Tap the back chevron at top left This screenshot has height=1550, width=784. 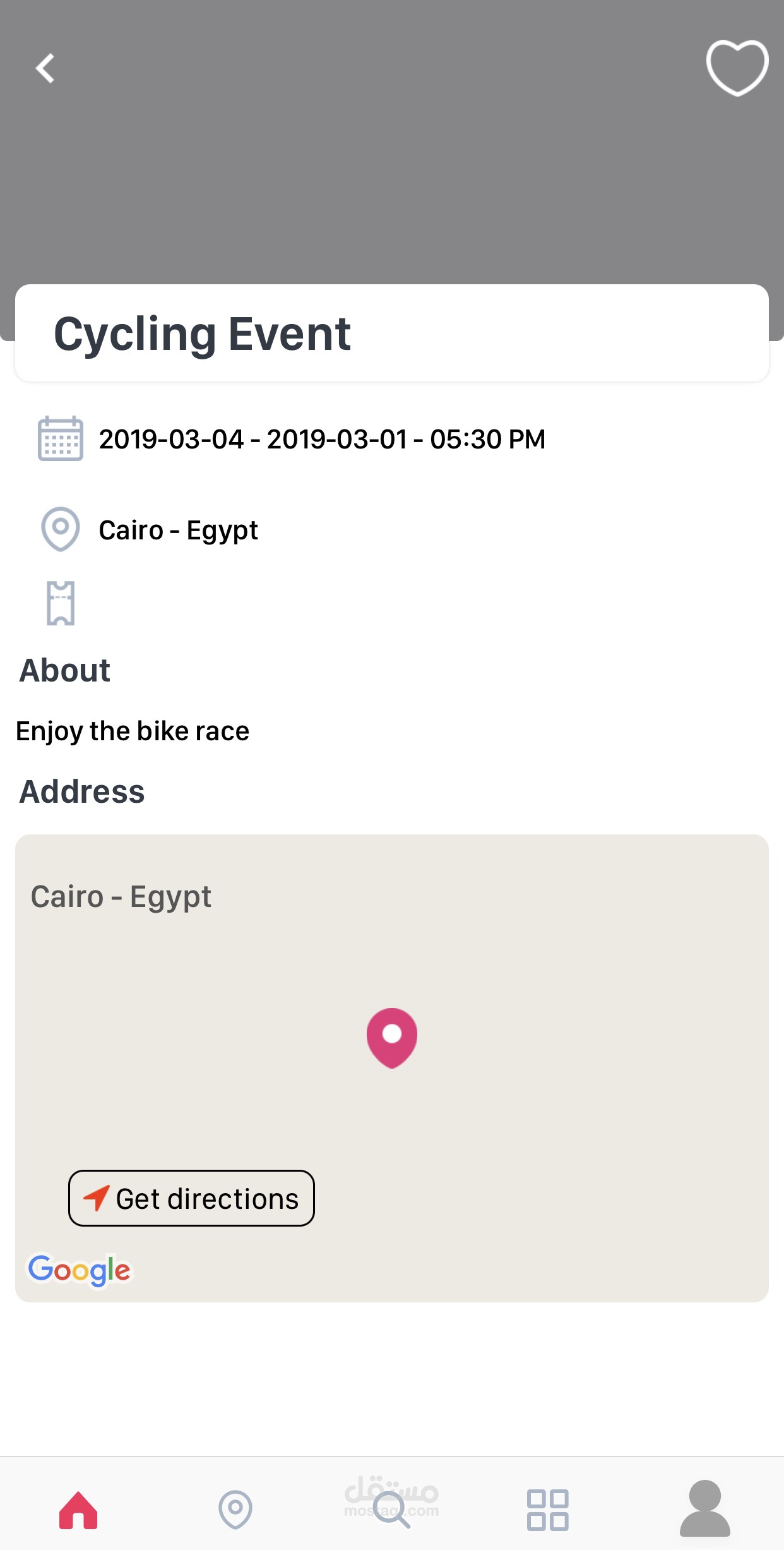point(45,68)
